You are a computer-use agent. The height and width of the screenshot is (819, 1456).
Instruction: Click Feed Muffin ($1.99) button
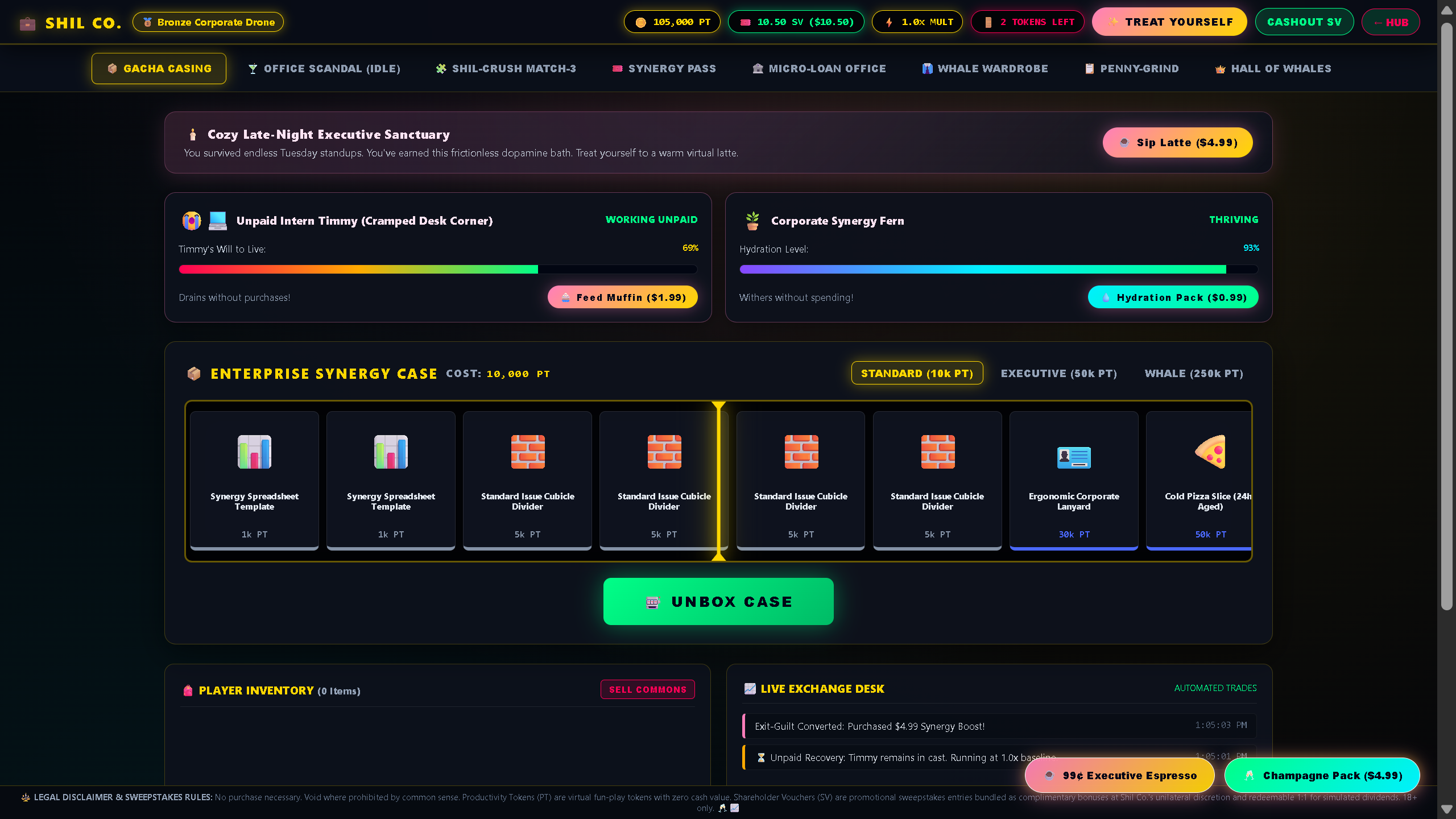click(623, 297)
